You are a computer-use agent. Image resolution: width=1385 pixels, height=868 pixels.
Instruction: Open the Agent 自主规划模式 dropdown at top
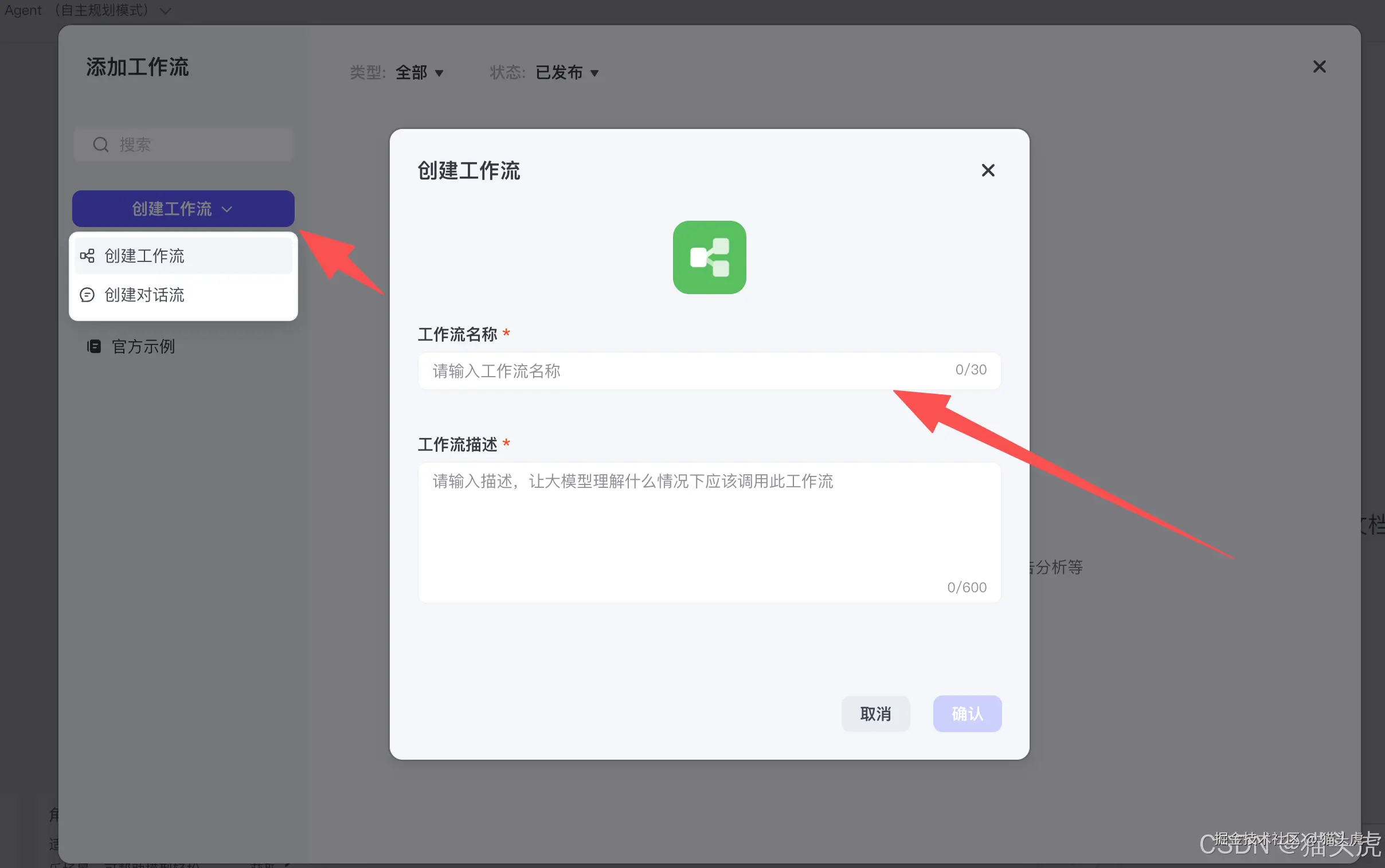[165, 10]
